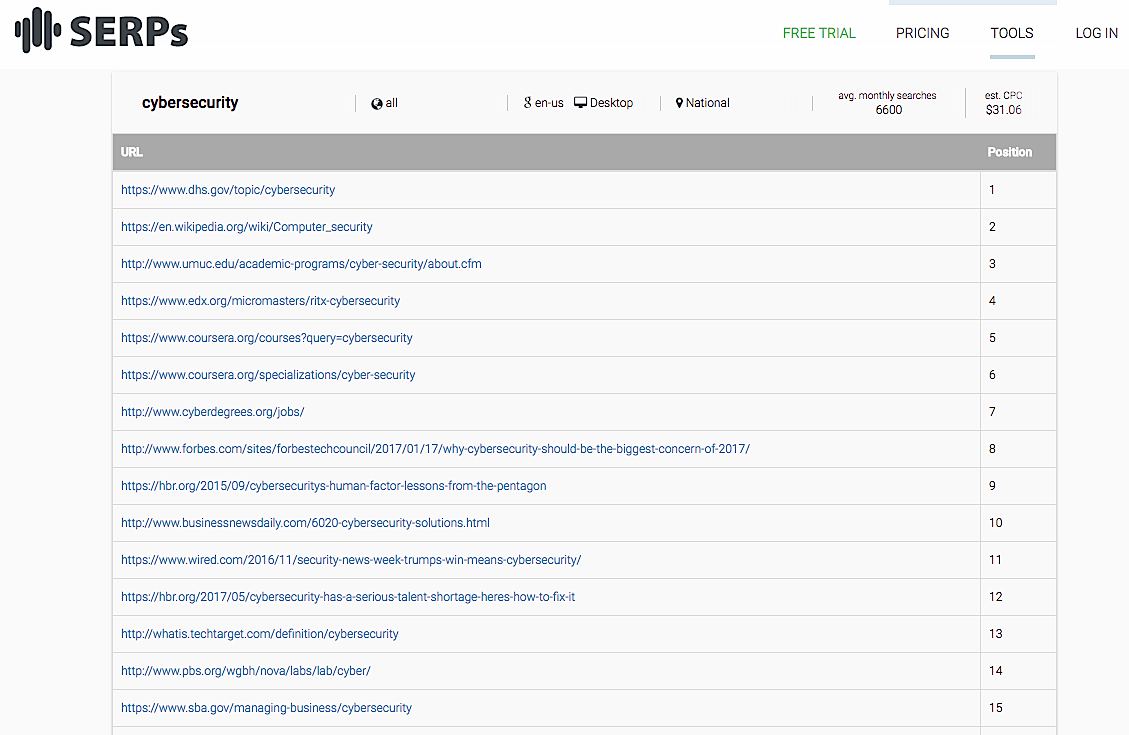1129x735 pixels.
Task: Click the Position column header
Action: (x=1009, y=152)
